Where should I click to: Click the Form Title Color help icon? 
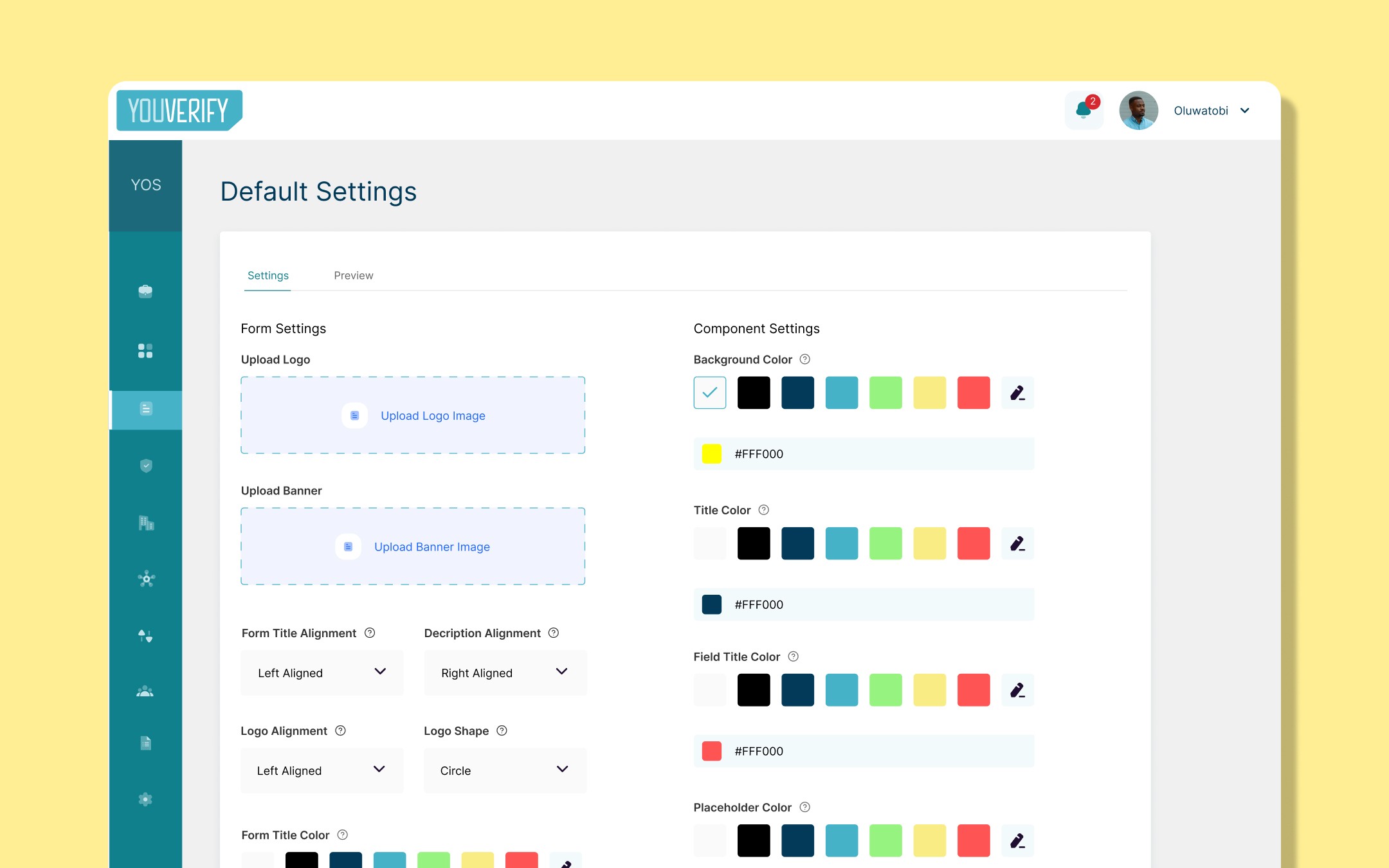point(343,835)
